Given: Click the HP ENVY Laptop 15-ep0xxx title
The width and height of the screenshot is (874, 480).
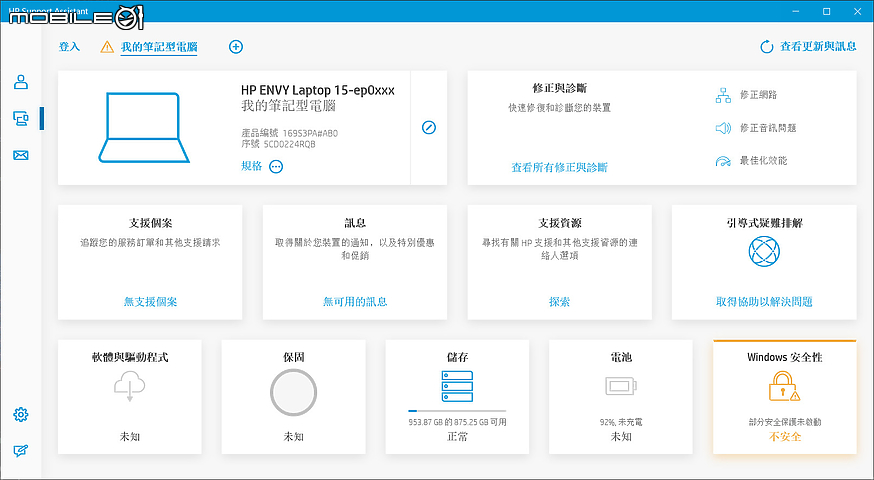Looking at the screenshot, I should [x=318, y=90].
